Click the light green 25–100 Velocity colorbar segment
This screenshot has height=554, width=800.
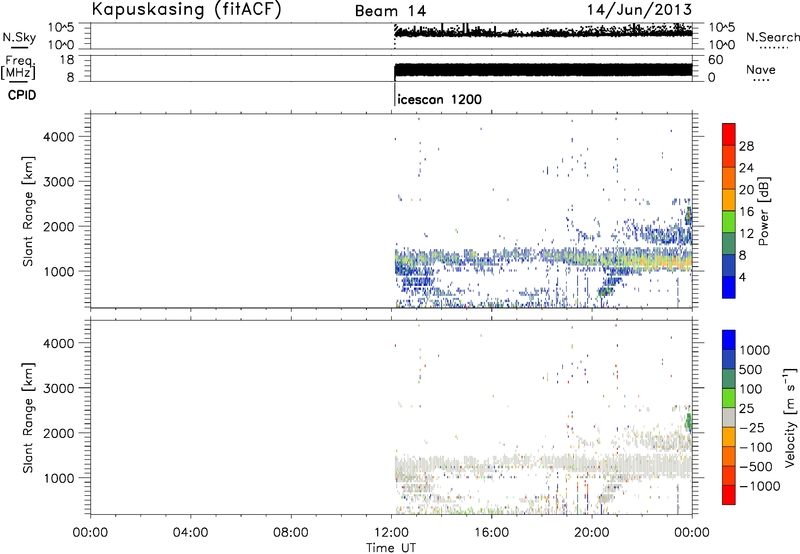(x=729, y=398)
